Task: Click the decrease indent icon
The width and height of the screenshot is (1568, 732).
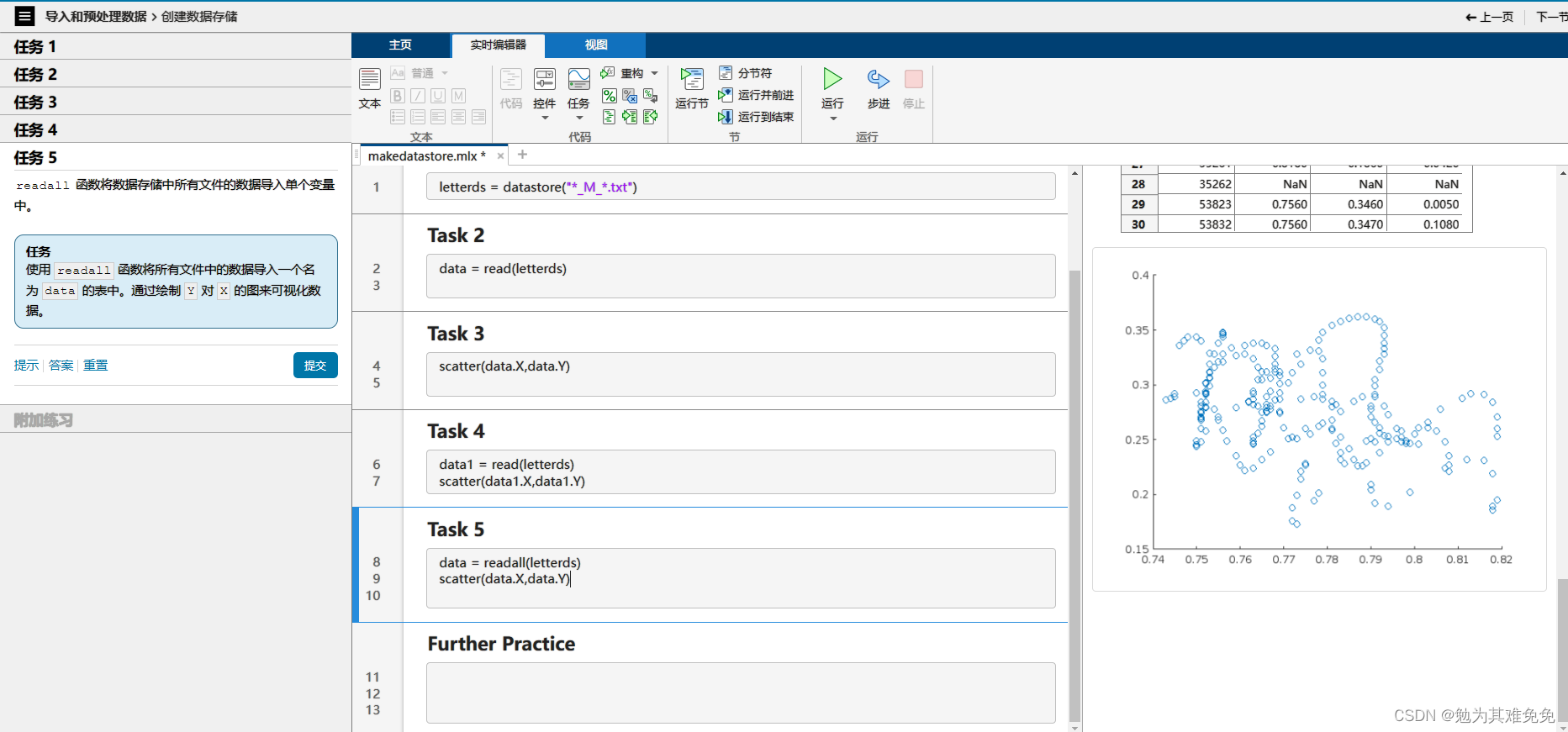Action: click(650, 117)
